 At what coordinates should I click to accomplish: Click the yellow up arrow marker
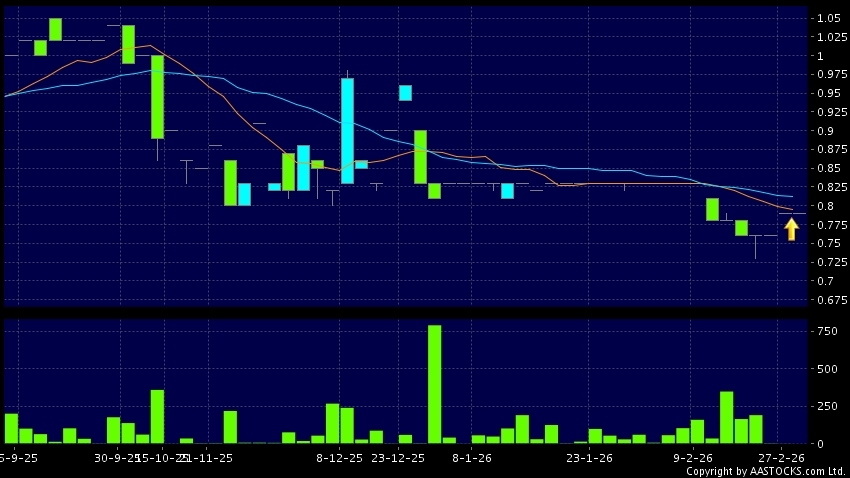pos(791,230)
